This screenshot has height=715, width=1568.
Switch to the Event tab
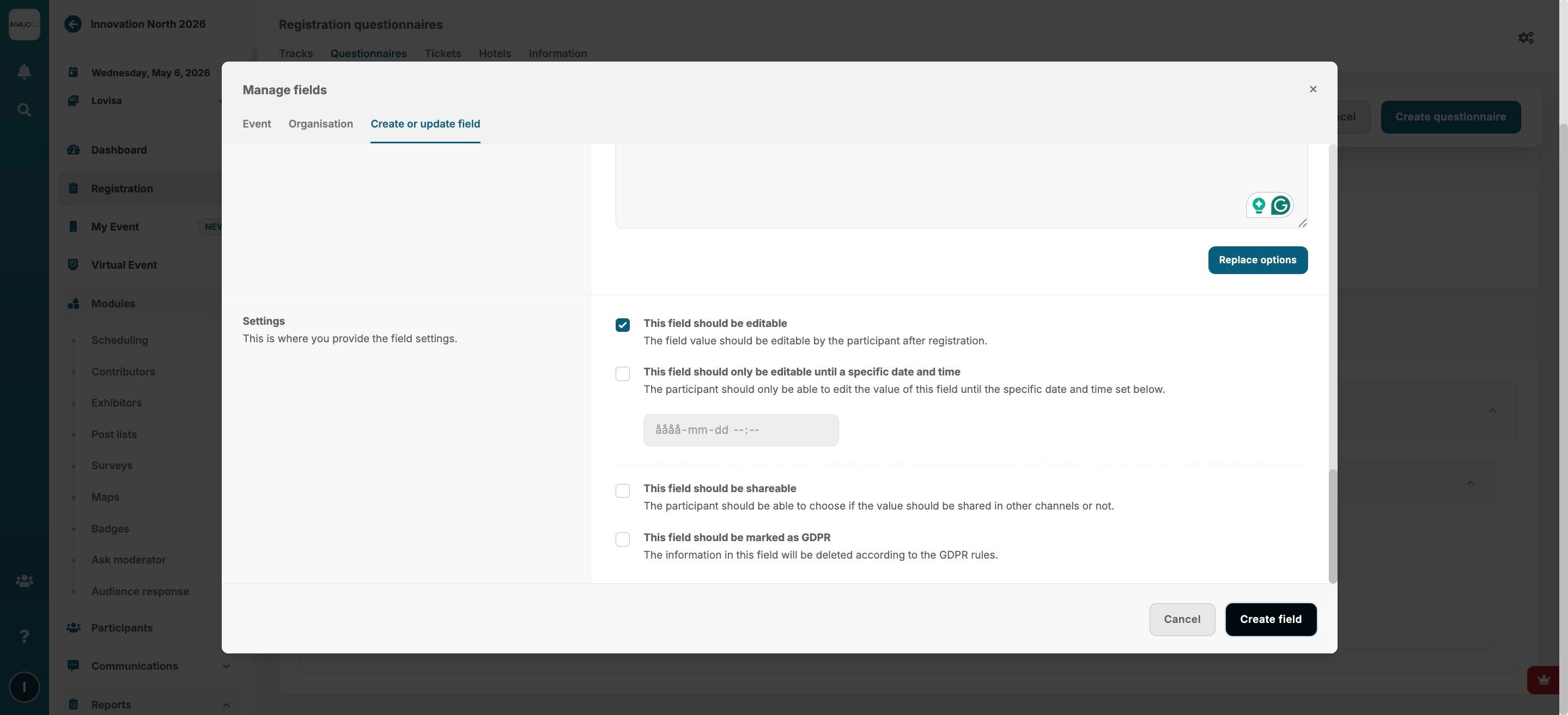tap(256, 124)
